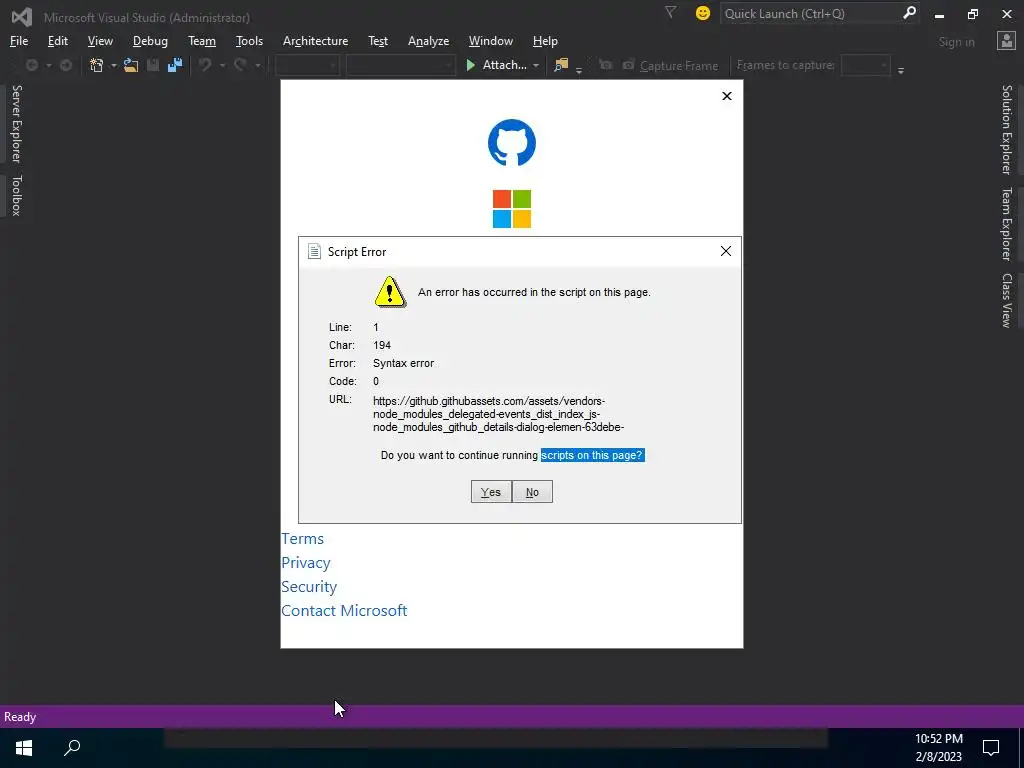The height and width of the screenshot is (768, 1024).
Task: Click the Ready status bar text
Action: (20, 716)
